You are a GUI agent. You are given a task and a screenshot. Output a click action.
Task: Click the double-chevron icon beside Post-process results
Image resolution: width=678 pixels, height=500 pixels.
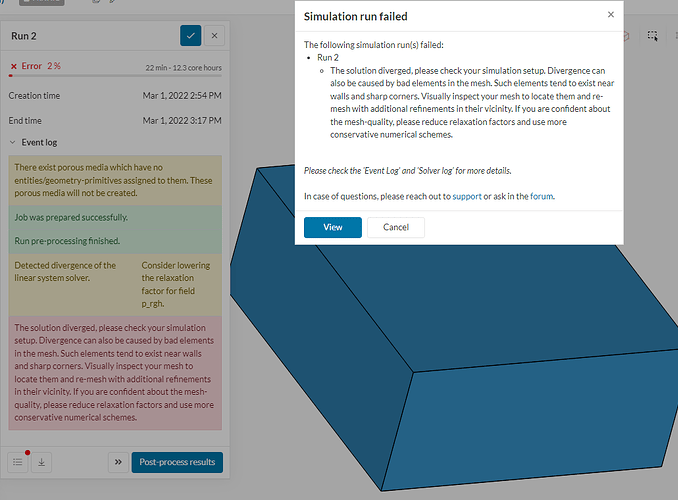[x=118, y=462]
